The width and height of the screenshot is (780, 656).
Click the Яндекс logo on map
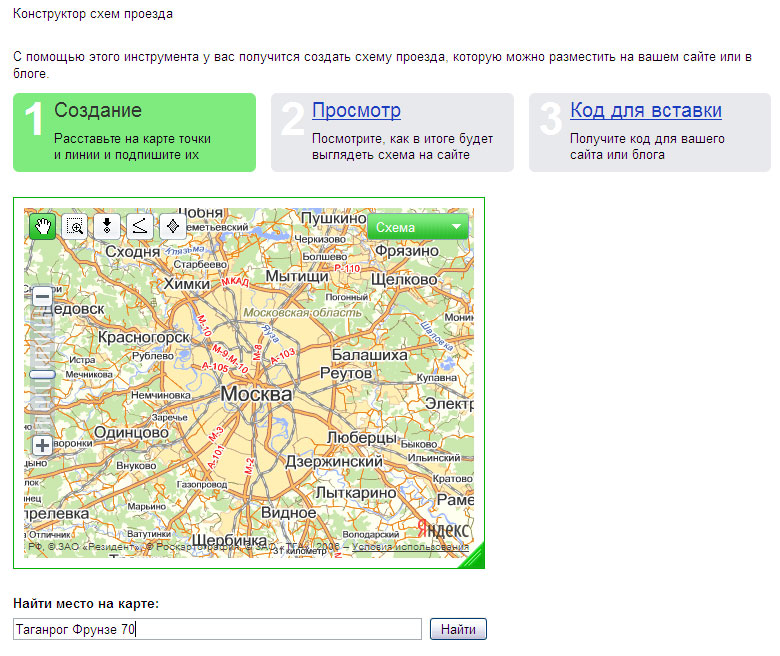(x=443, y=530)
